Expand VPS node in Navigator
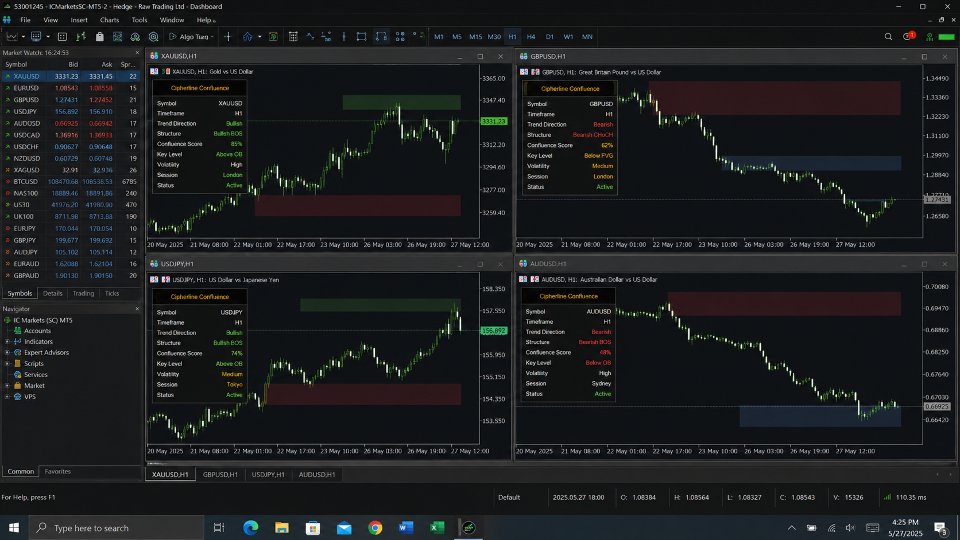The image size is (960, 540). (7, 397)
